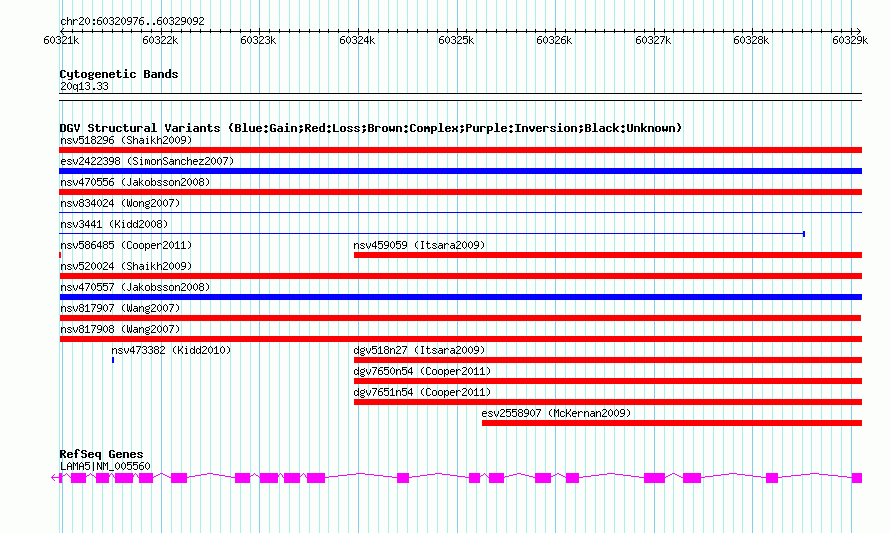Click the nsv520024 (Shaikh2009) label
Viewport: 890px width, 533px height.
tap(126, 266)
